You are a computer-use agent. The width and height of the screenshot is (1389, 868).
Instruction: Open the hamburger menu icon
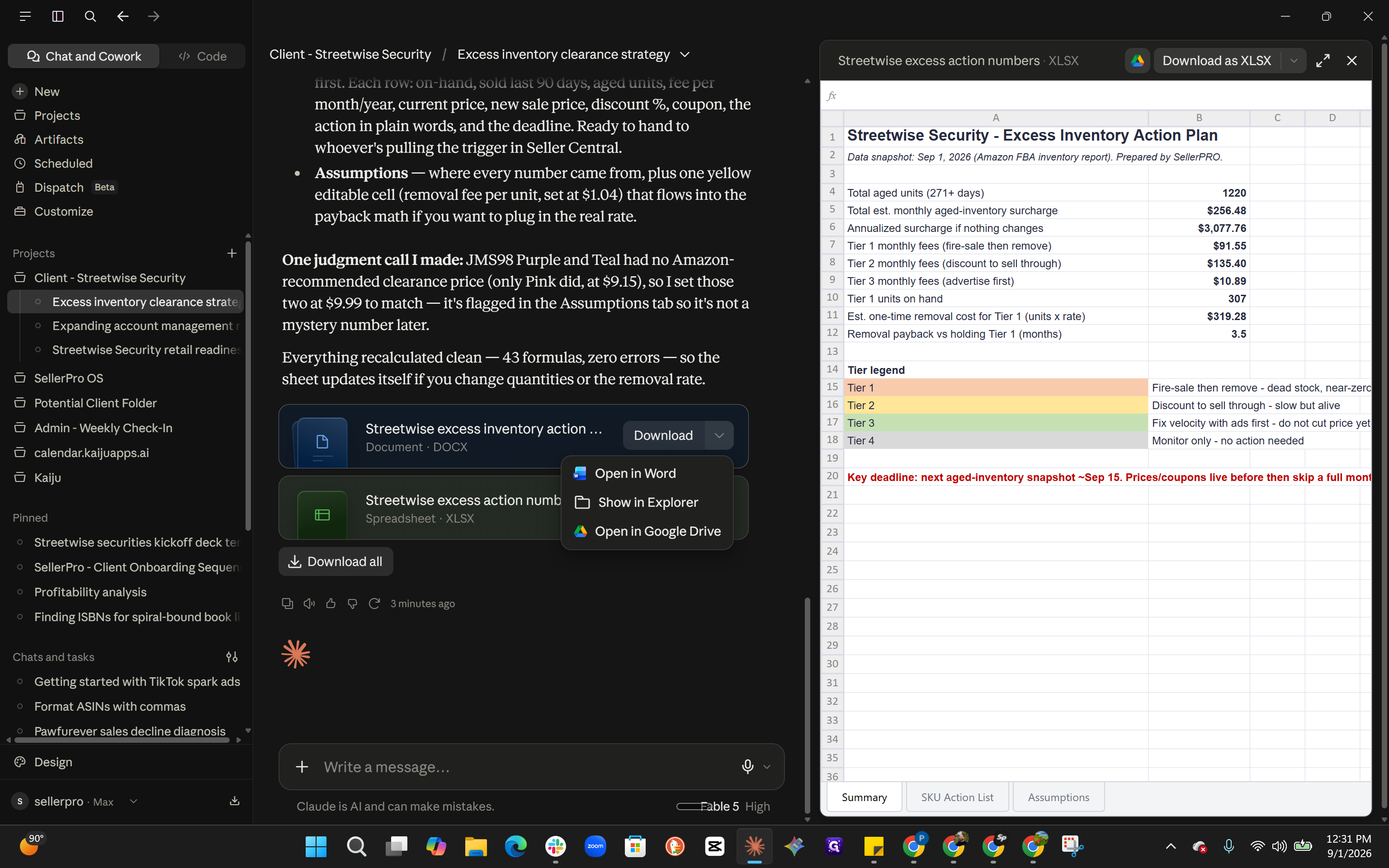25,16
